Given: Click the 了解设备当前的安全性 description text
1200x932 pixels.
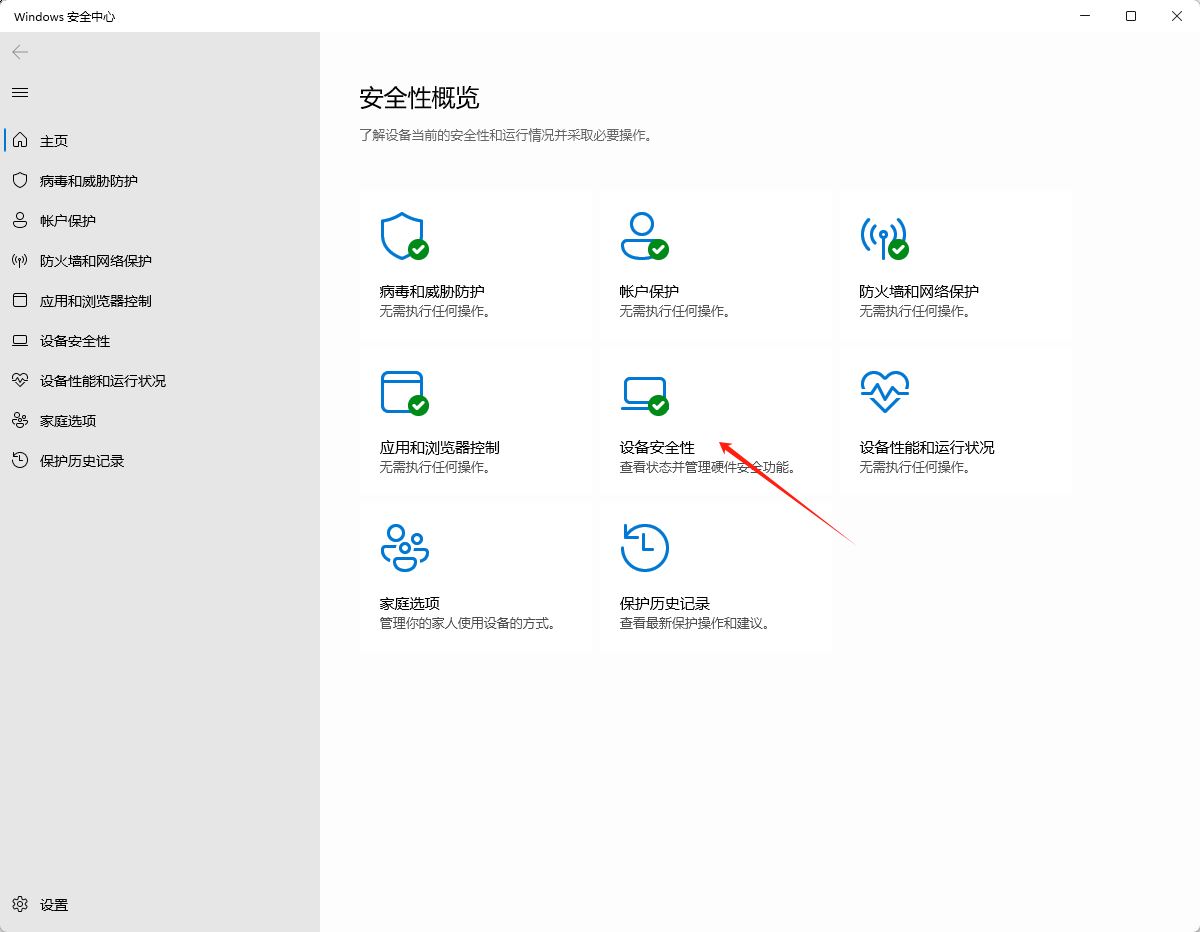Looking at the screenshot, I should click(x=506, y=135).
